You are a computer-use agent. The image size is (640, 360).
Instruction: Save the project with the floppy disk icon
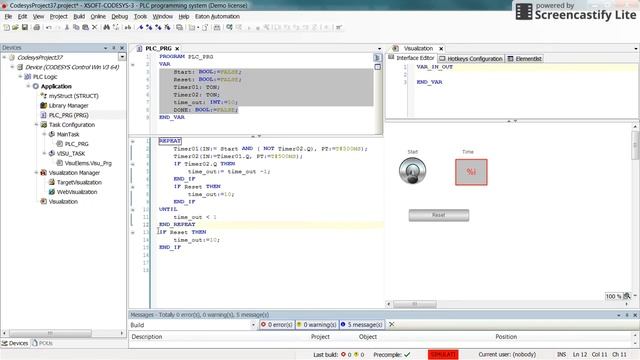click(x=24, y=27)
